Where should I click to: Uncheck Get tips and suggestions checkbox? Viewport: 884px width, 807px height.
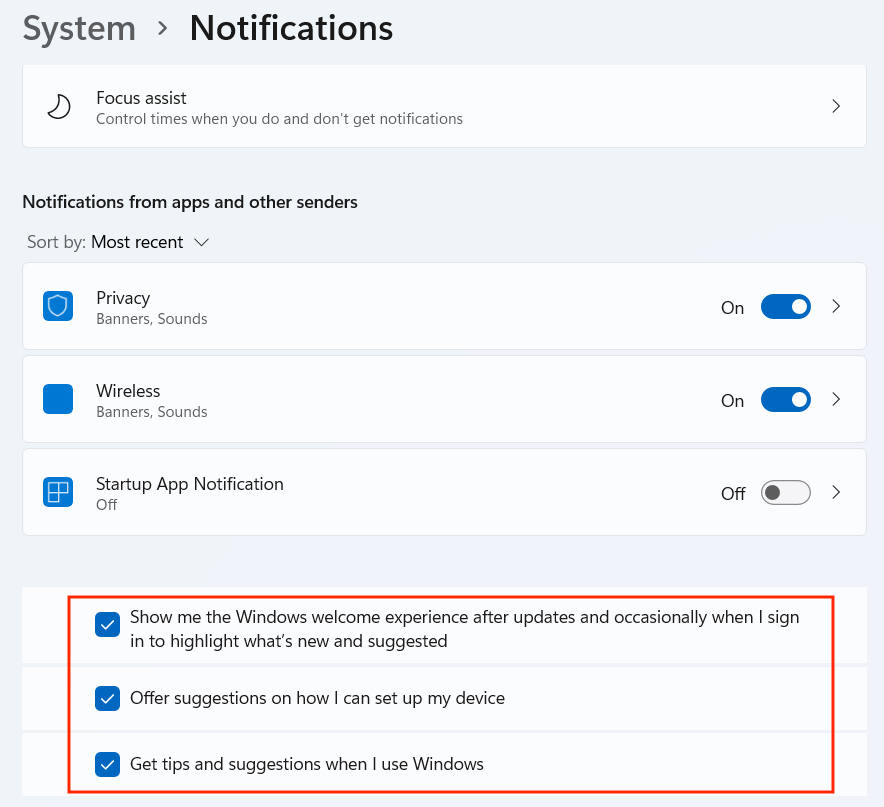[x=107, y=765]
